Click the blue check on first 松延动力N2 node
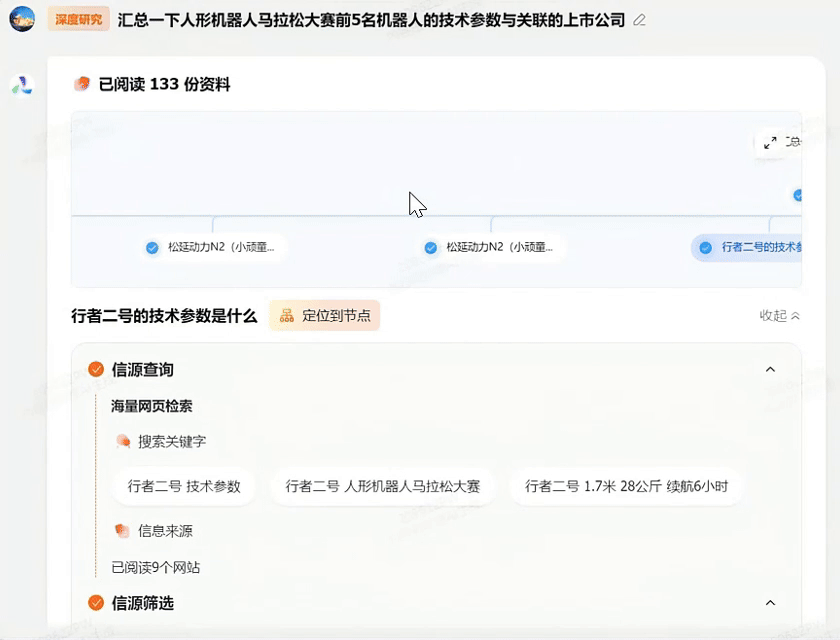Screen dimensions: 840x640 click(152, 247)
